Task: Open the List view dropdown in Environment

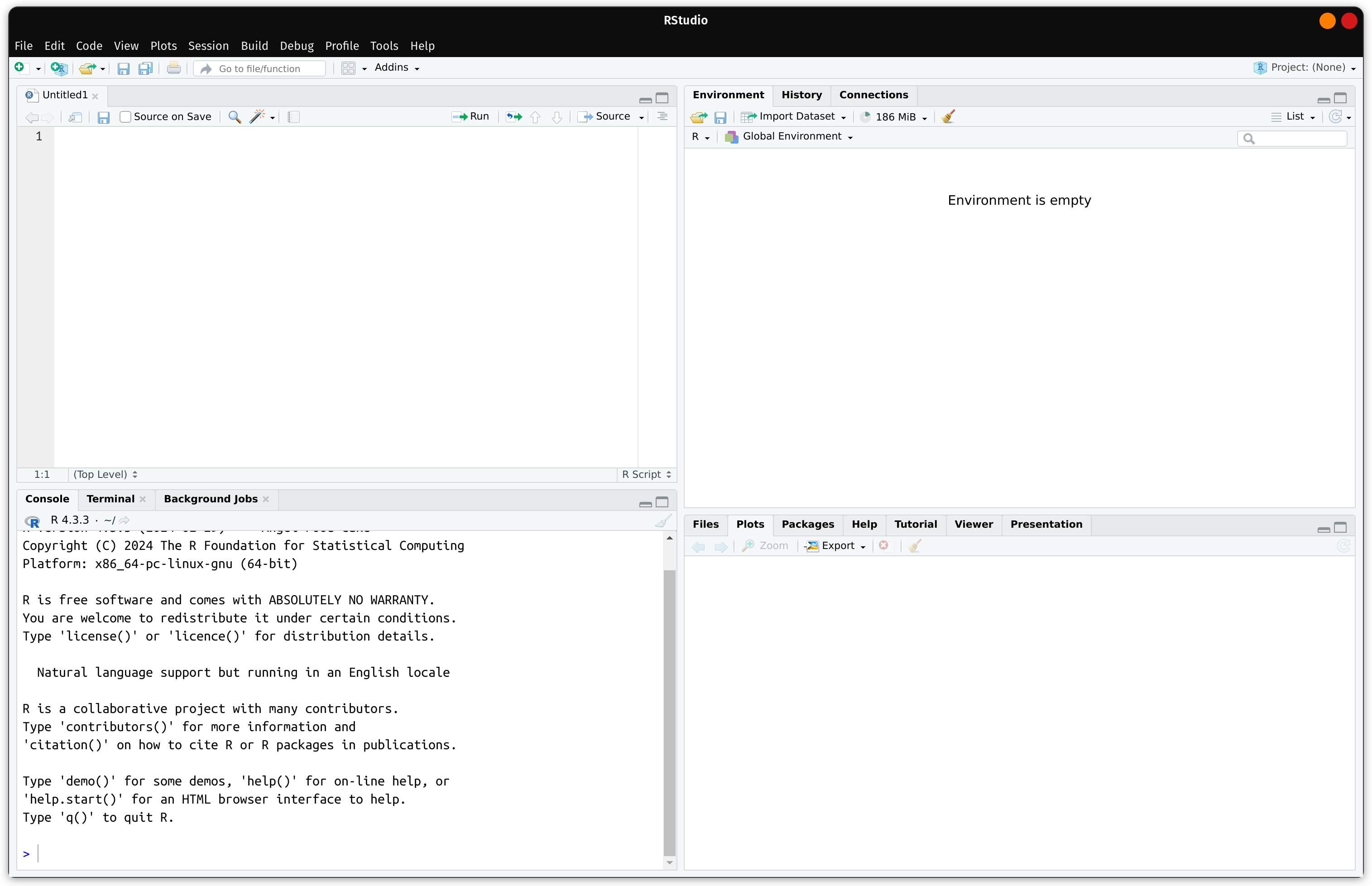Action: [x=1295, y=117]
